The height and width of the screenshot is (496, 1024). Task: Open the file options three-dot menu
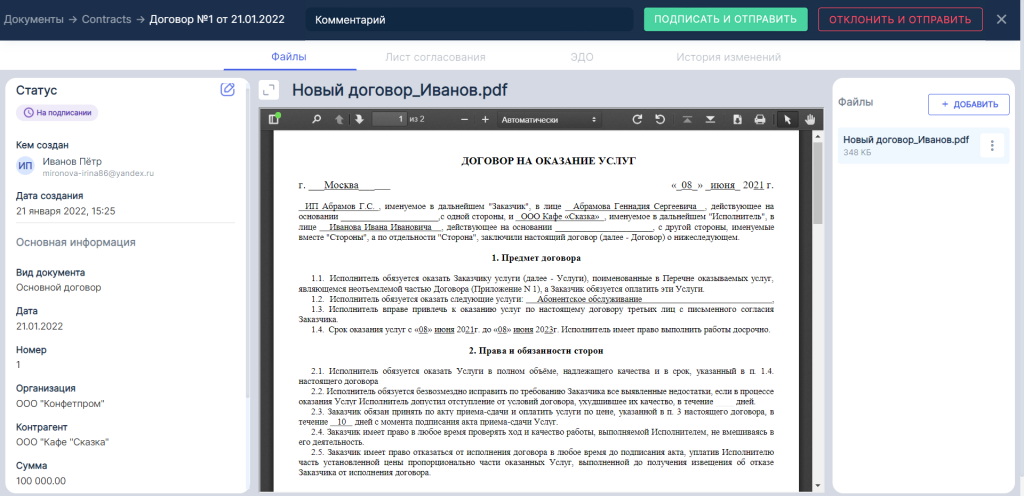992,146
